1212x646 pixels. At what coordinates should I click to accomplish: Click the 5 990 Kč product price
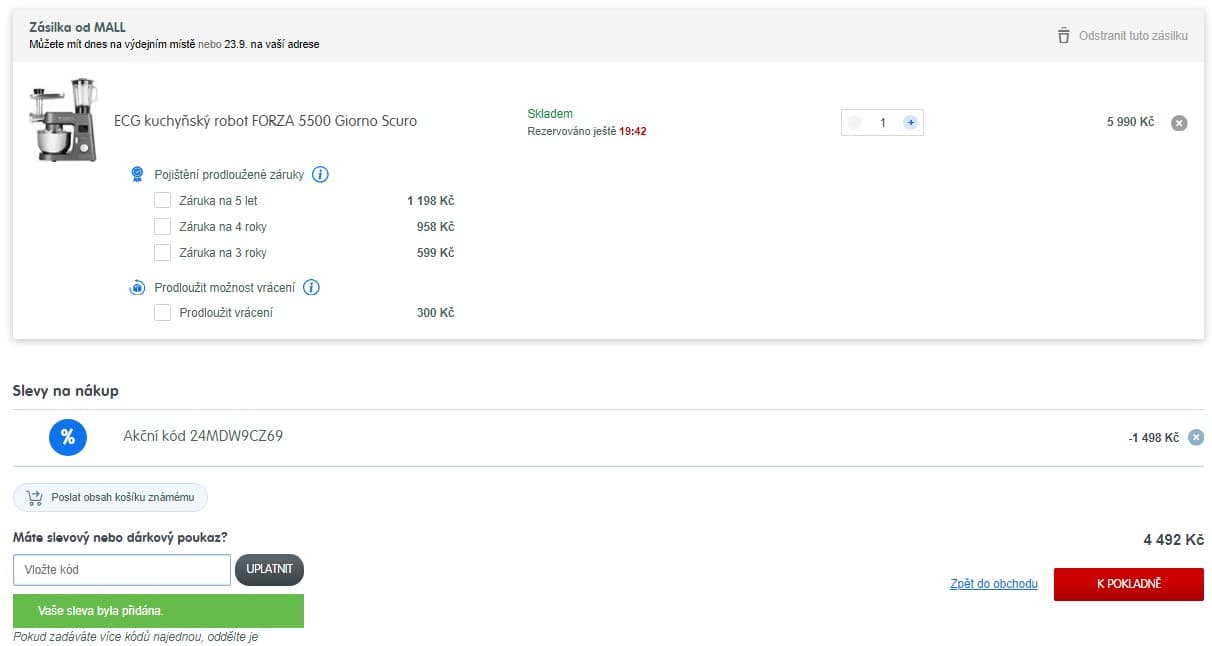[x=1130, y=122]
